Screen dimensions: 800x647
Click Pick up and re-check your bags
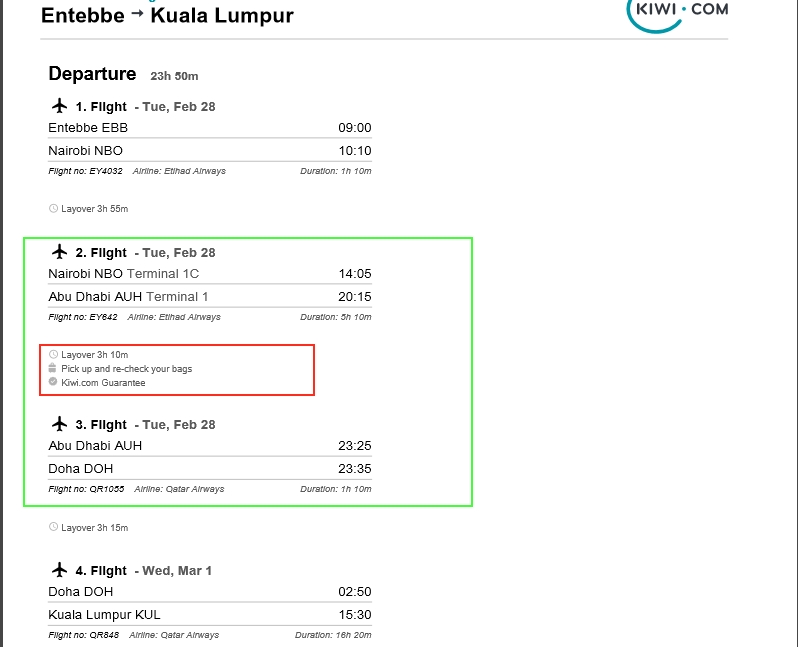(x=127, y=369)
